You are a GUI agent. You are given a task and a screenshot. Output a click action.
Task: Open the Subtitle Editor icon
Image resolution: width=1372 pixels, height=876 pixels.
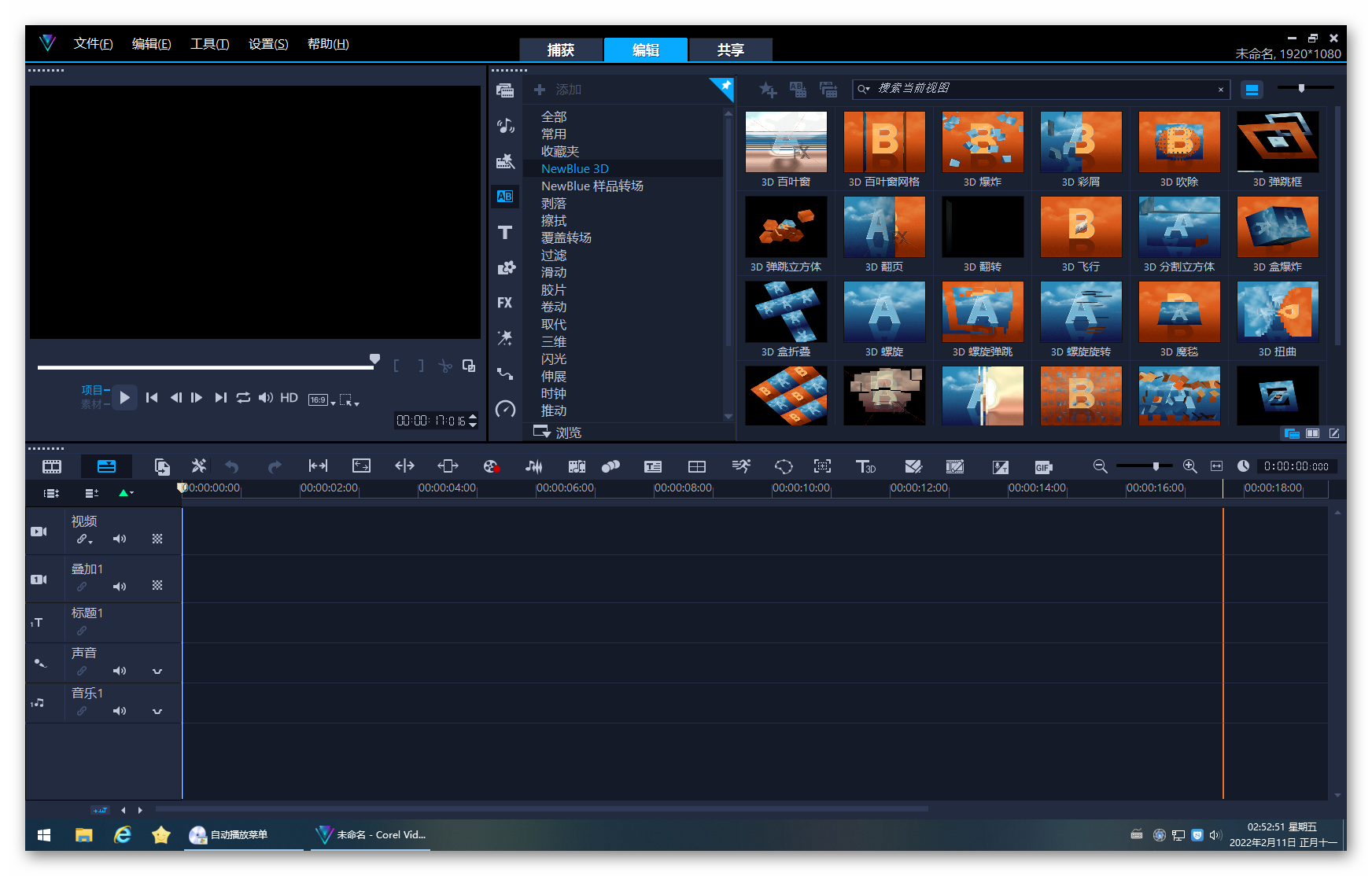653,466
